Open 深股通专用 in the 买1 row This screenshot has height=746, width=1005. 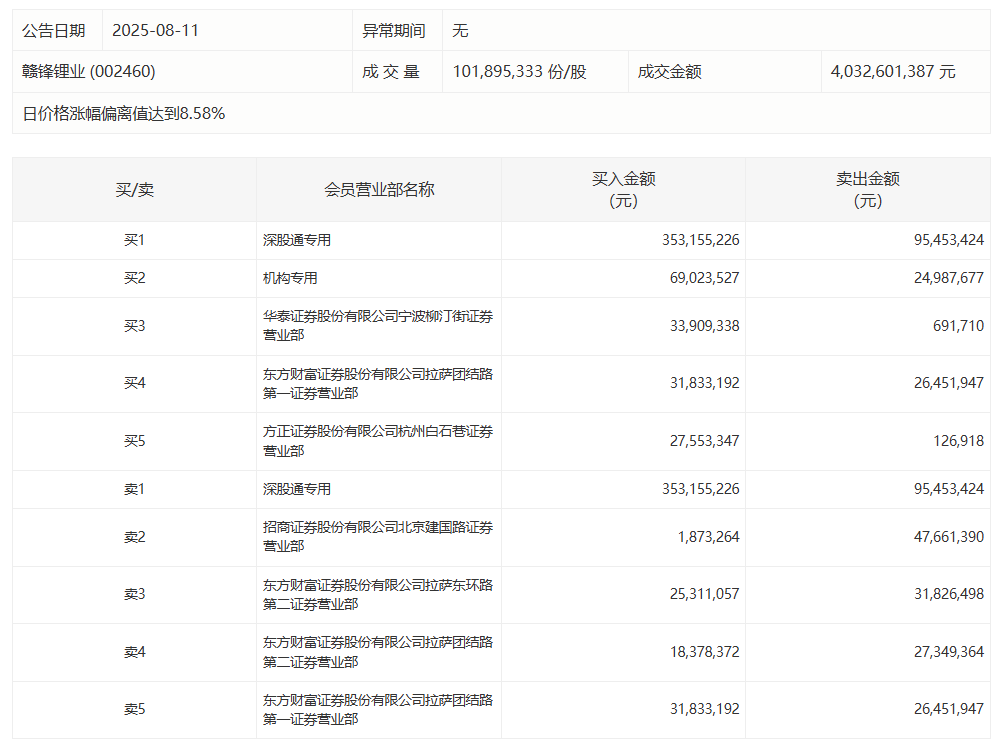297,240
